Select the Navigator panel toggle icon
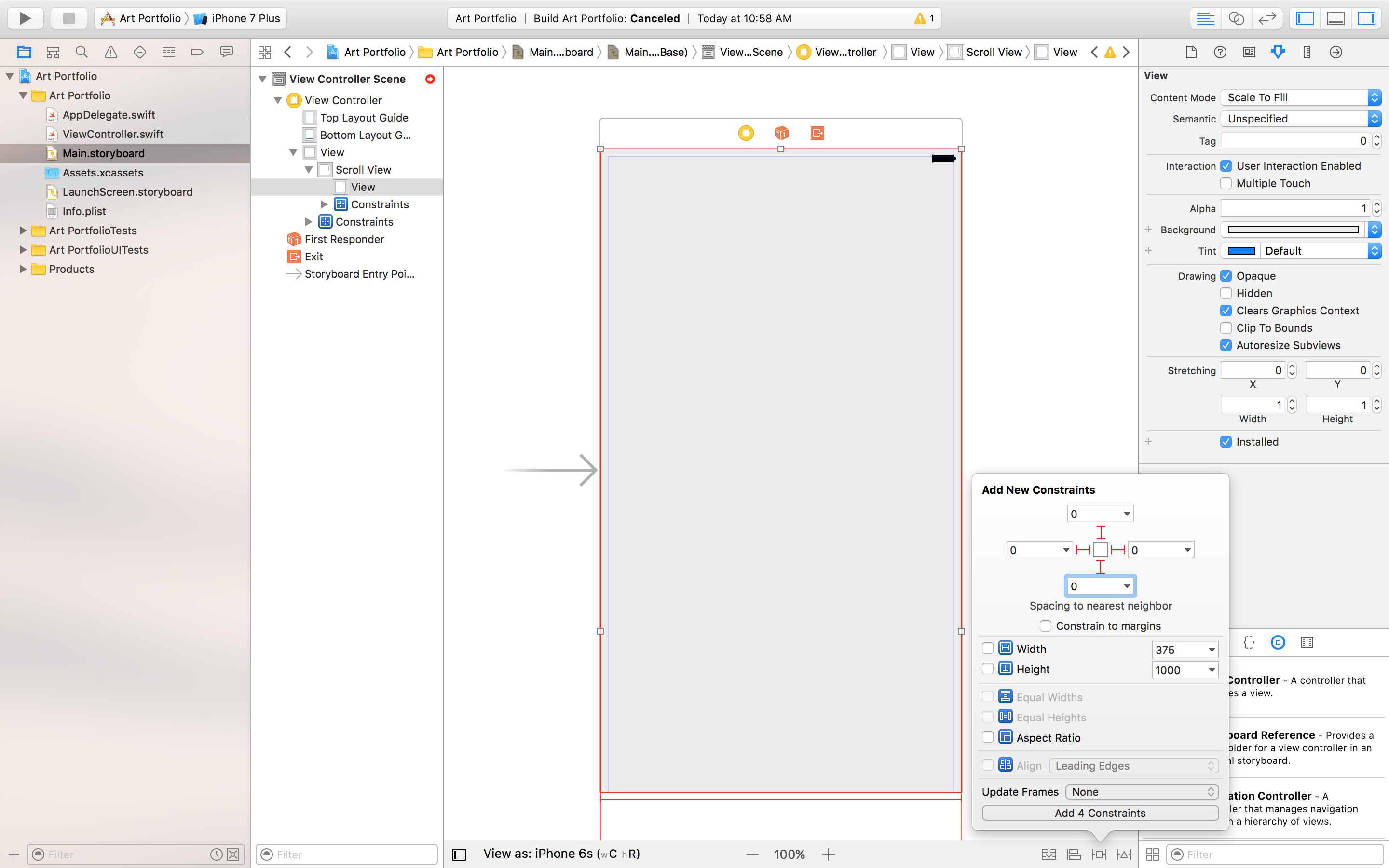Screen dimensions: 1389x868 [x=1304, y=18]
